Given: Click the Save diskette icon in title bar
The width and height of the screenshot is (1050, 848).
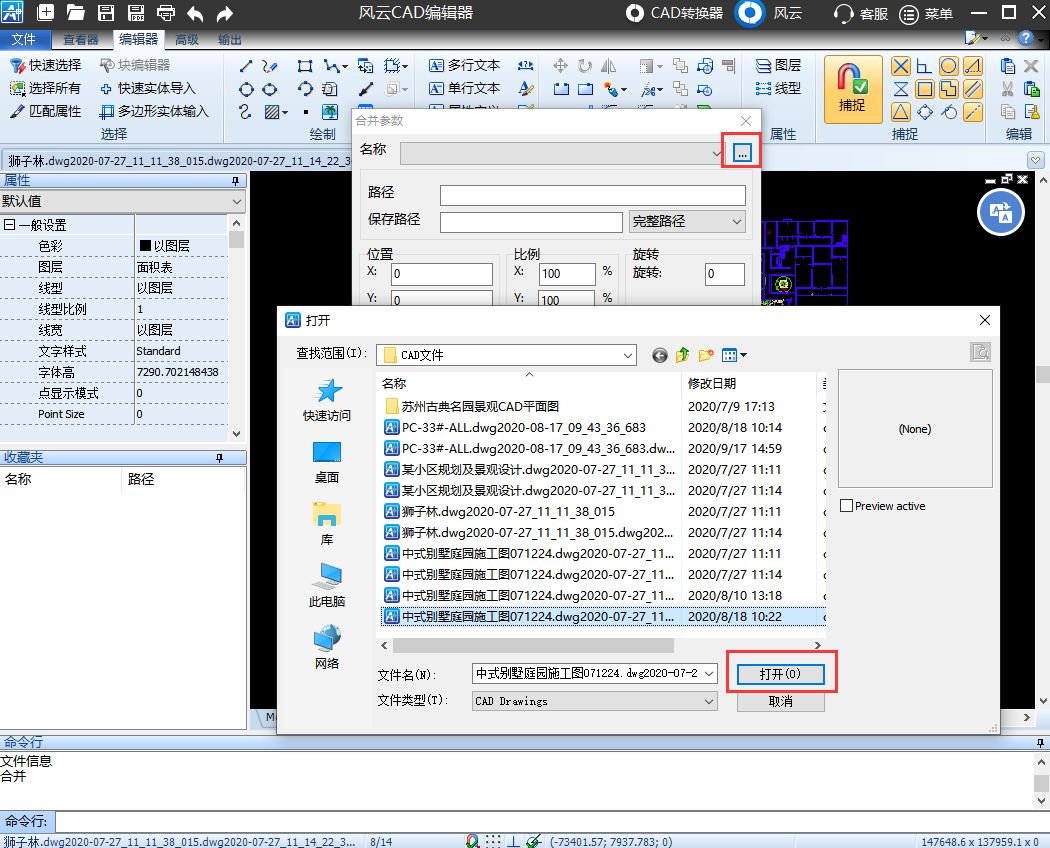Looking at the screenshot, I should pyautogui.click(x=106, y=12).
